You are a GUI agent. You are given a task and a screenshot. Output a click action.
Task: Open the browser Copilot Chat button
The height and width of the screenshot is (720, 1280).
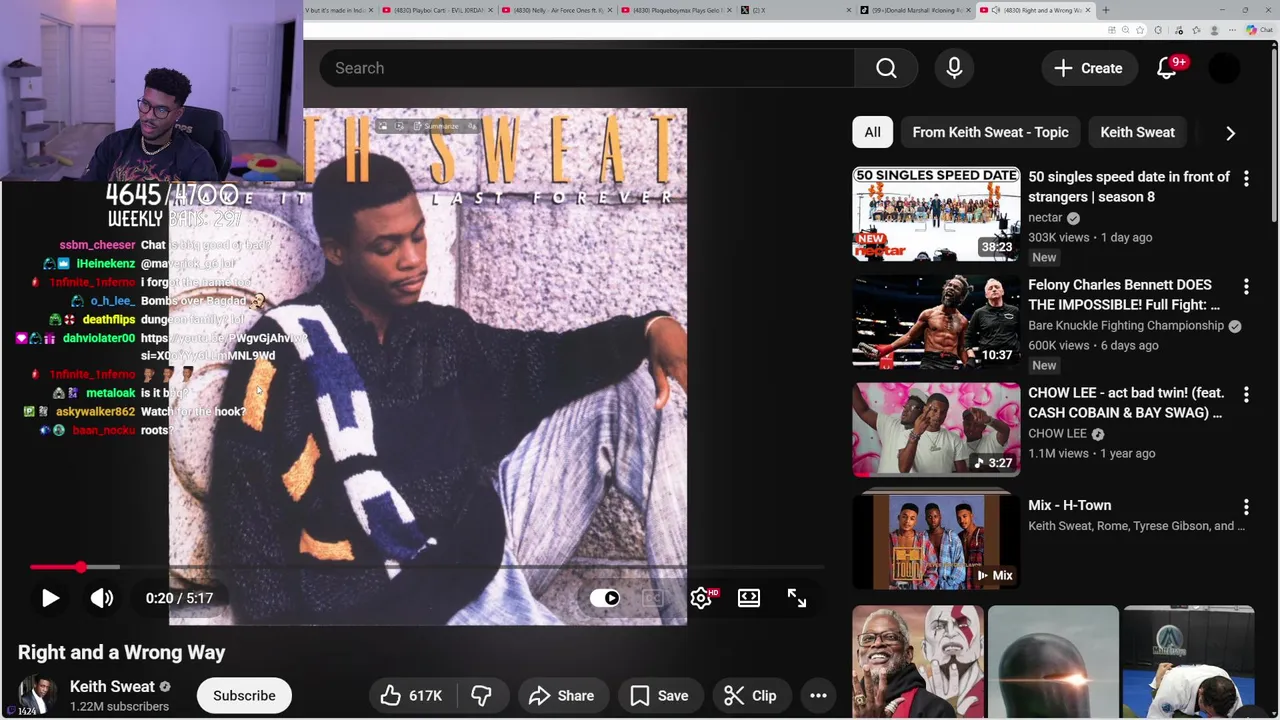1258,30
